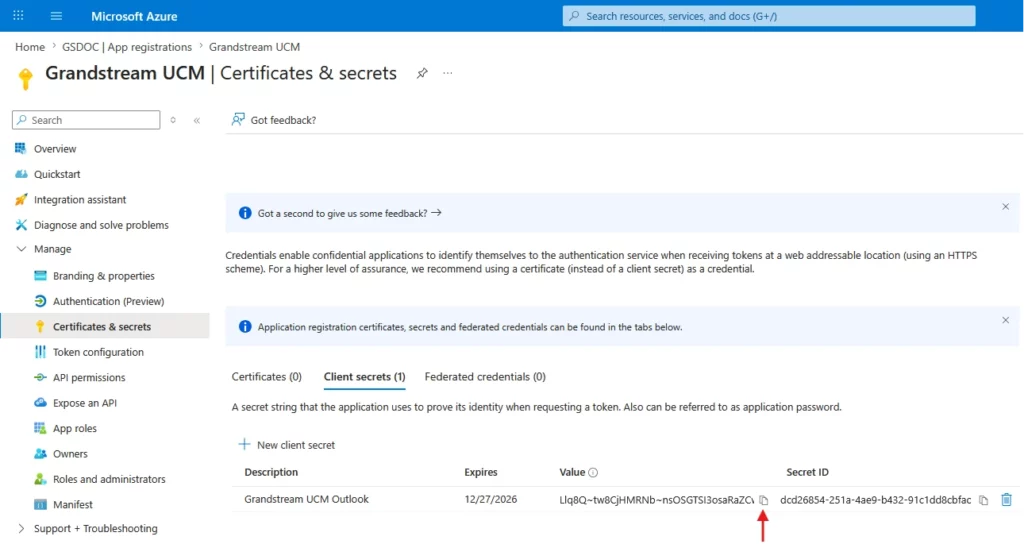The width and height of the screenshot is (1024, 548).
Task: Open the Azure apps grid launcher
Action: (18, 15)
